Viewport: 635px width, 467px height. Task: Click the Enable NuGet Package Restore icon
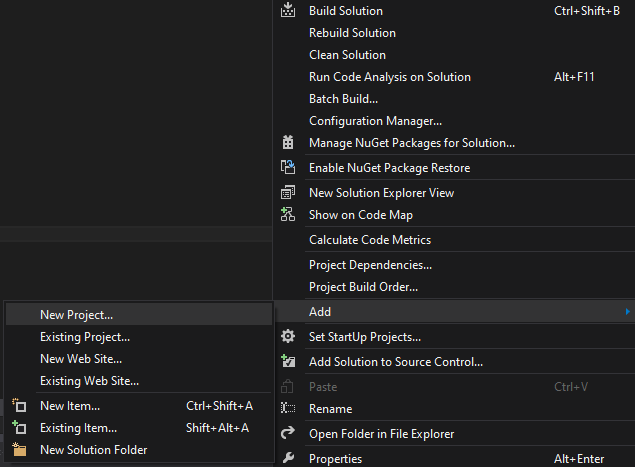(288, 167)
